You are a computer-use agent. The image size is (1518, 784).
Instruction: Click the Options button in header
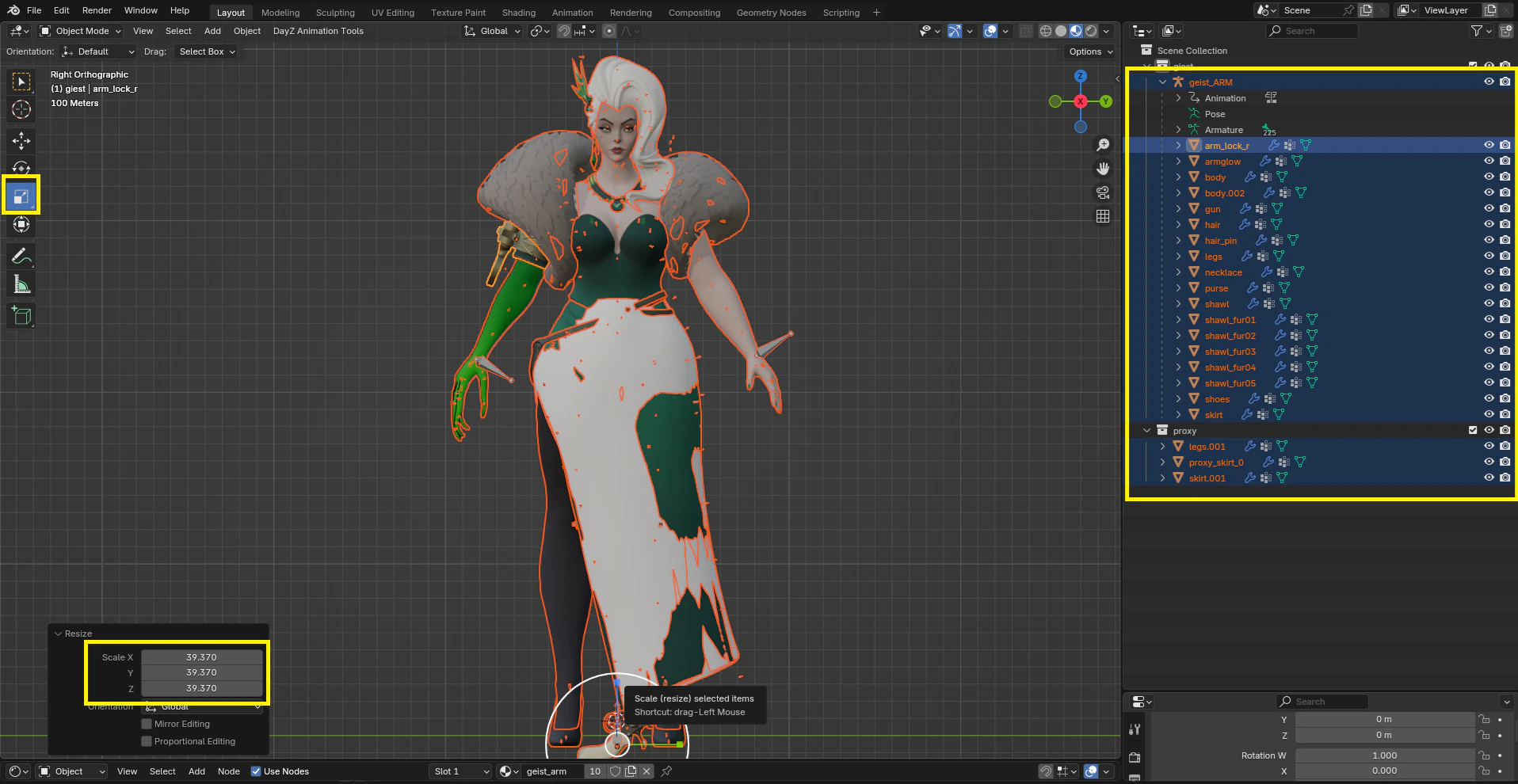point(1090,51)
